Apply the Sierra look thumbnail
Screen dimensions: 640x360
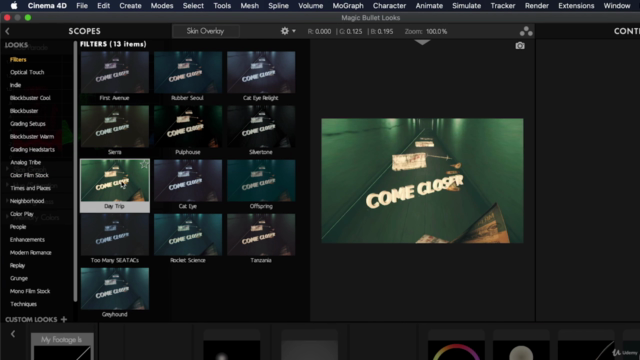(x=115, y=127)
